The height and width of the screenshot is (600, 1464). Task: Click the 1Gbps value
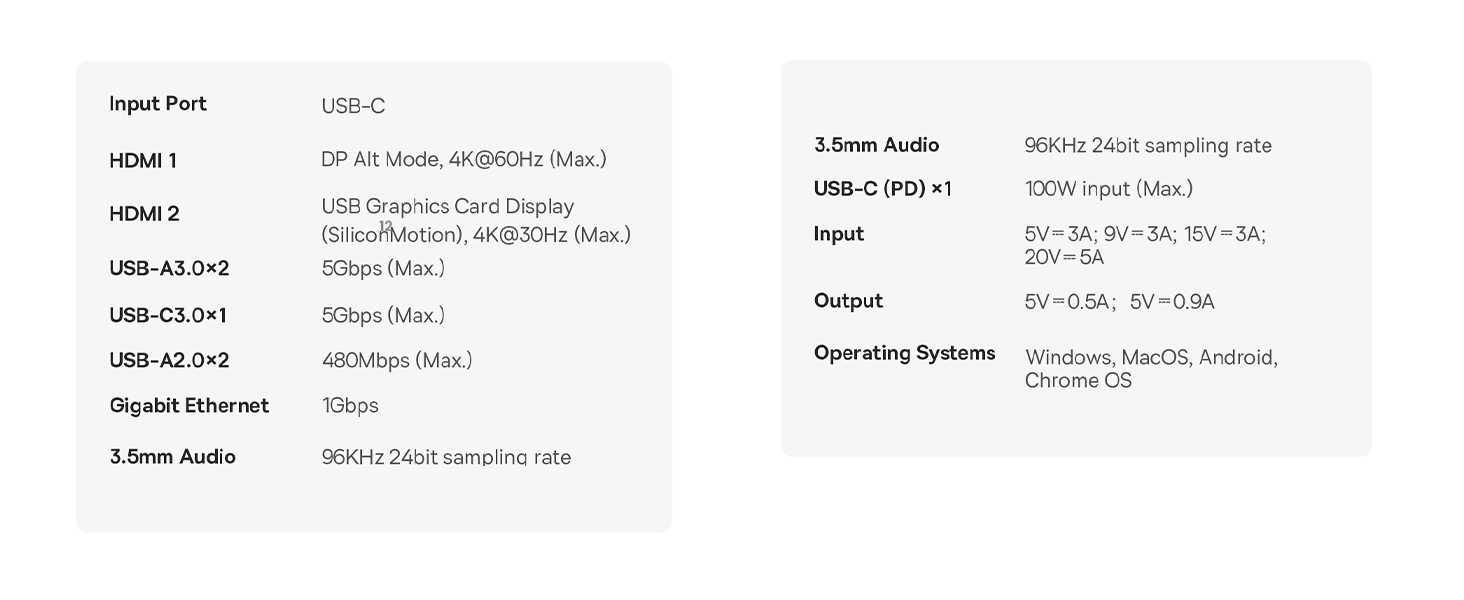350,406
